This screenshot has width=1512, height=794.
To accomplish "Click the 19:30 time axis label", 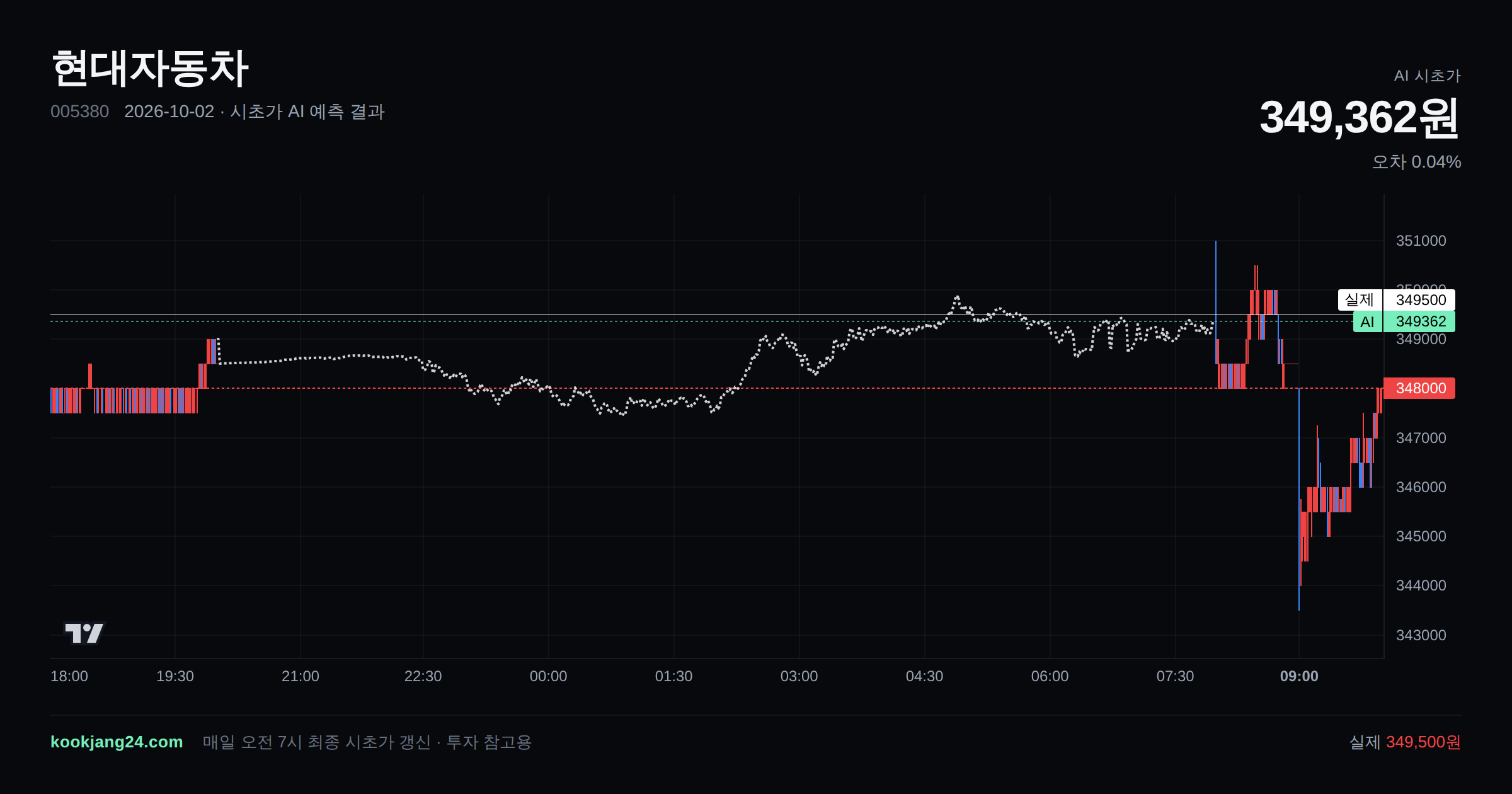I will click(x=175, y=676).
